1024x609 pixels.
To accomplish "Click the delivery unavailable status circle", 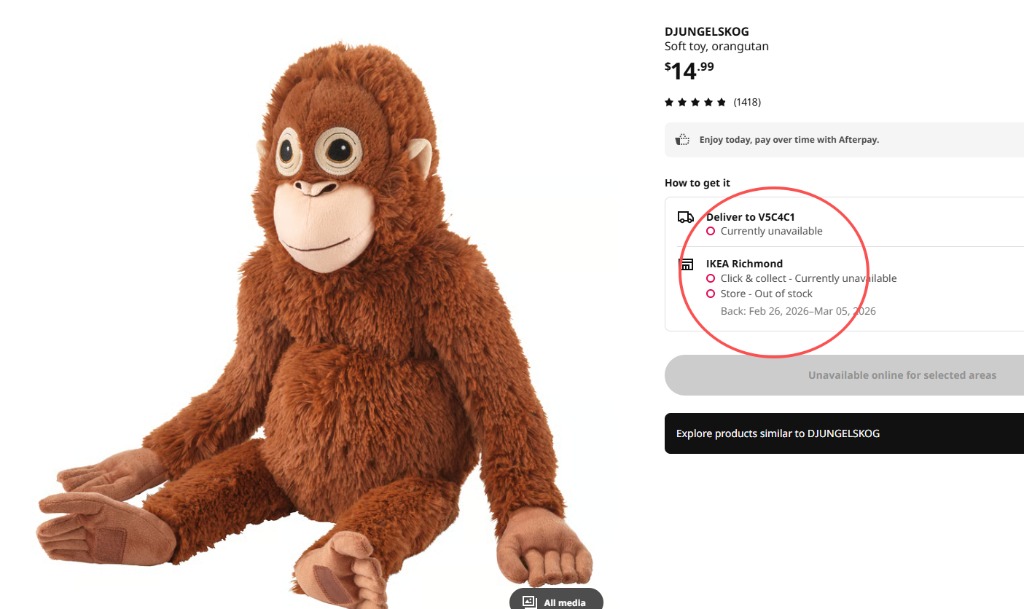I will pos(711,231).
